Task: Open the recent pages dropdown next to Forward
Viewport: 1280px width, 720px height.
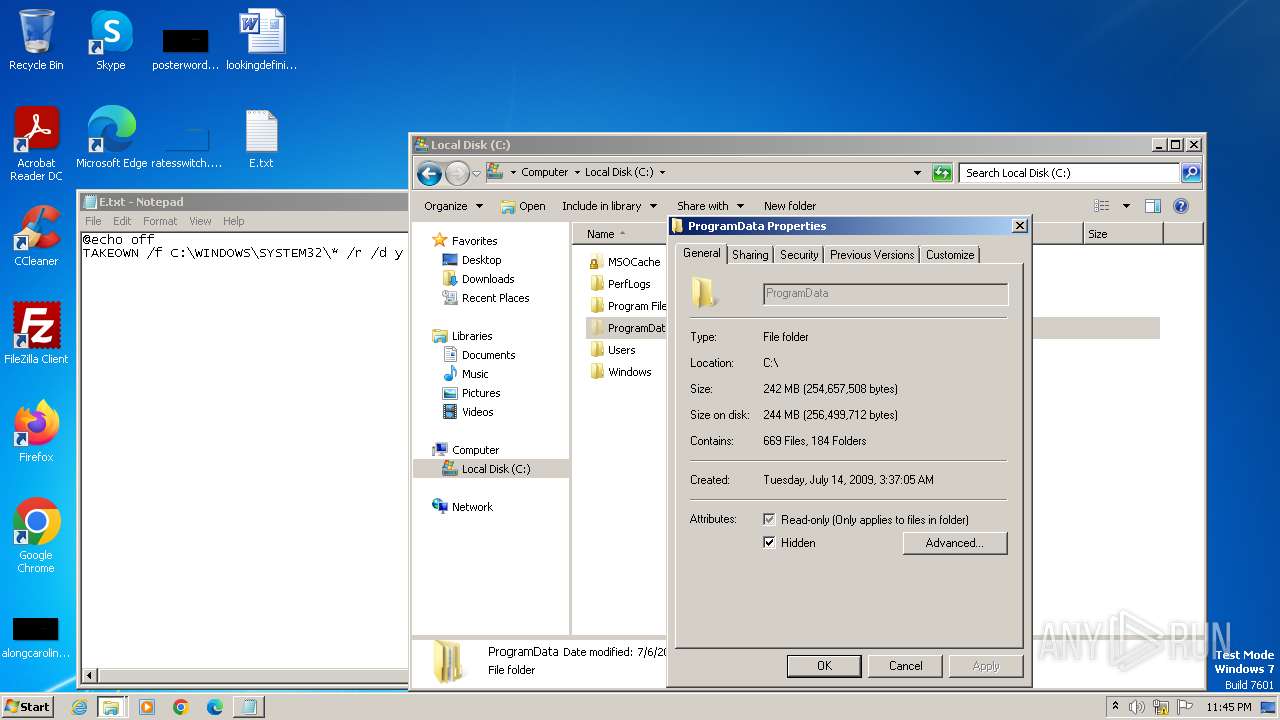Action: [476, 173]
